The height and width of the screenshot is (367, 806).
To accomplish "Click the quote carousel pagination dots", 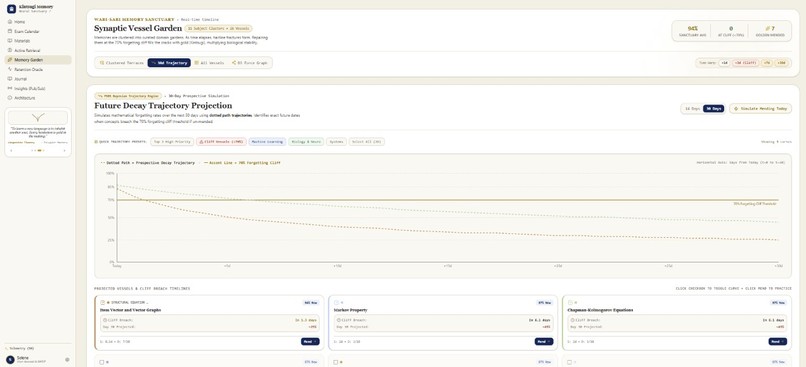I will coord(38,151).
